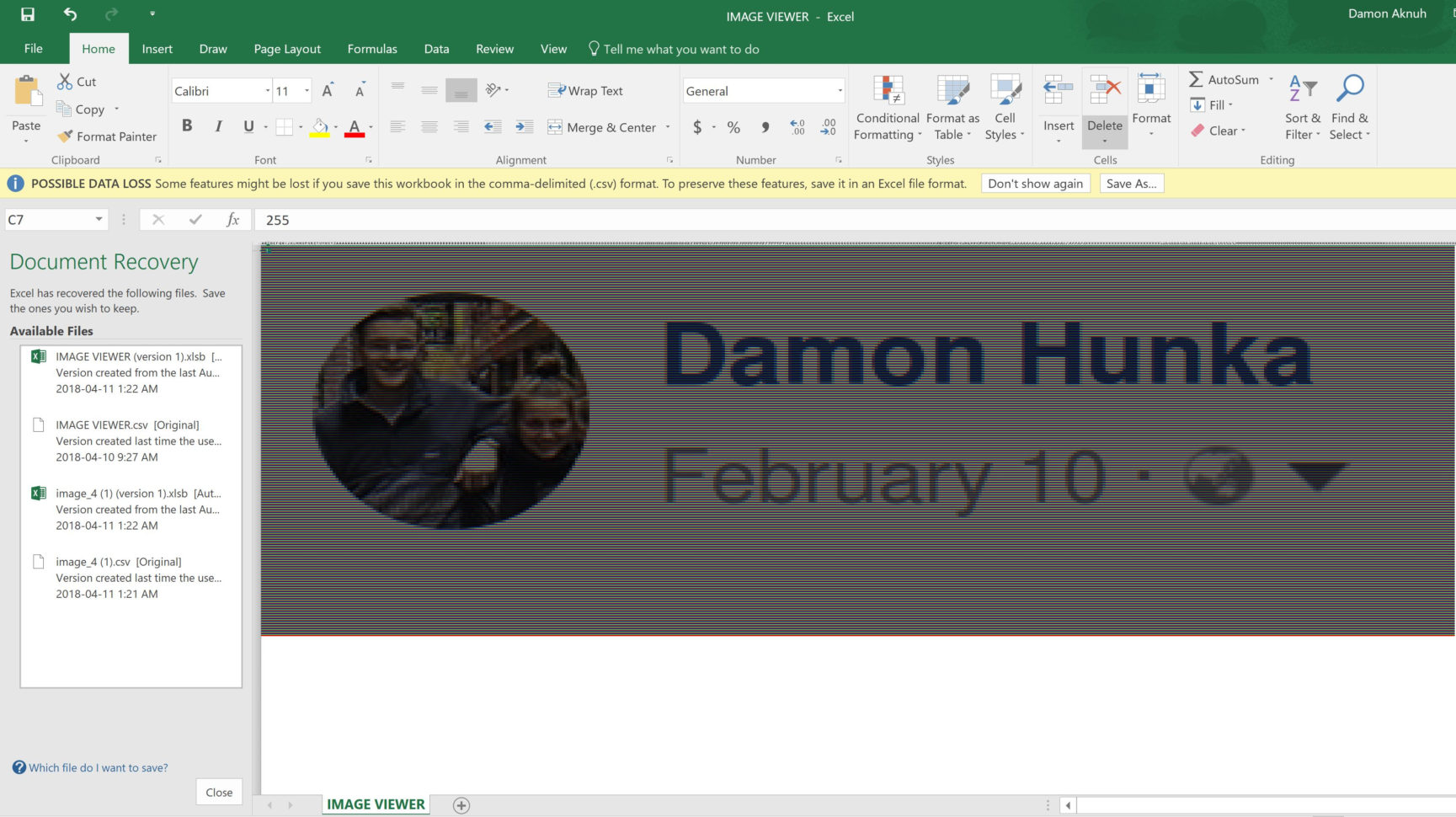The width and height of the screenshot is (1456, 817).
Task: Click the Don't show again button
Action: click(1035, 184)
